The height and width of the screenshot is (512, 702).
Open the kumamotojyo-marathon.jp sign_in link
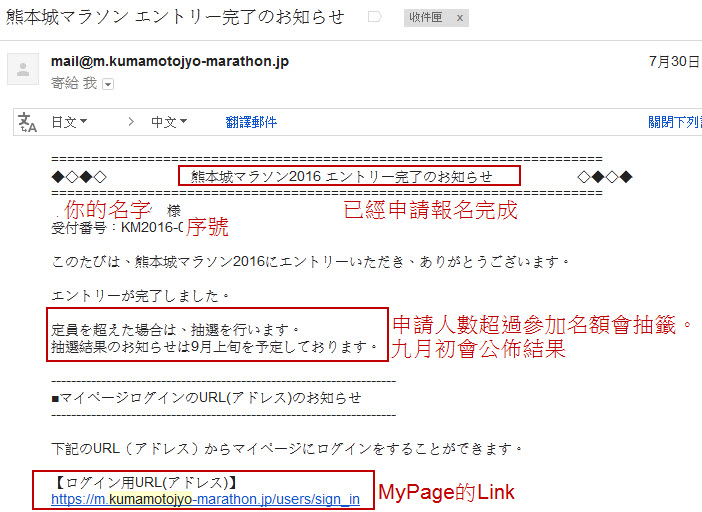(x=205, y=499)
